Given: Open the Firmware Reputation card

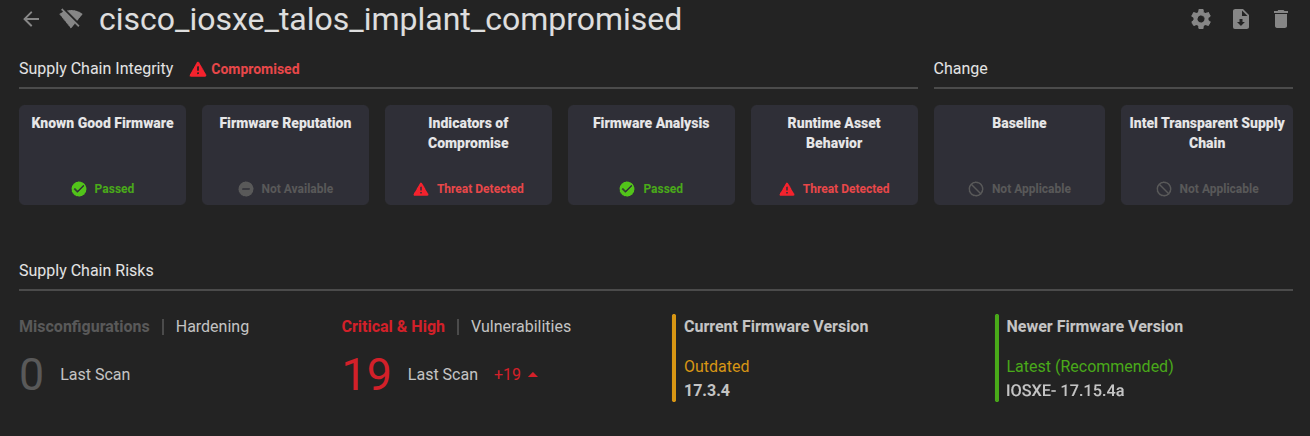Looking at the screenshot, I should point(285,155).
